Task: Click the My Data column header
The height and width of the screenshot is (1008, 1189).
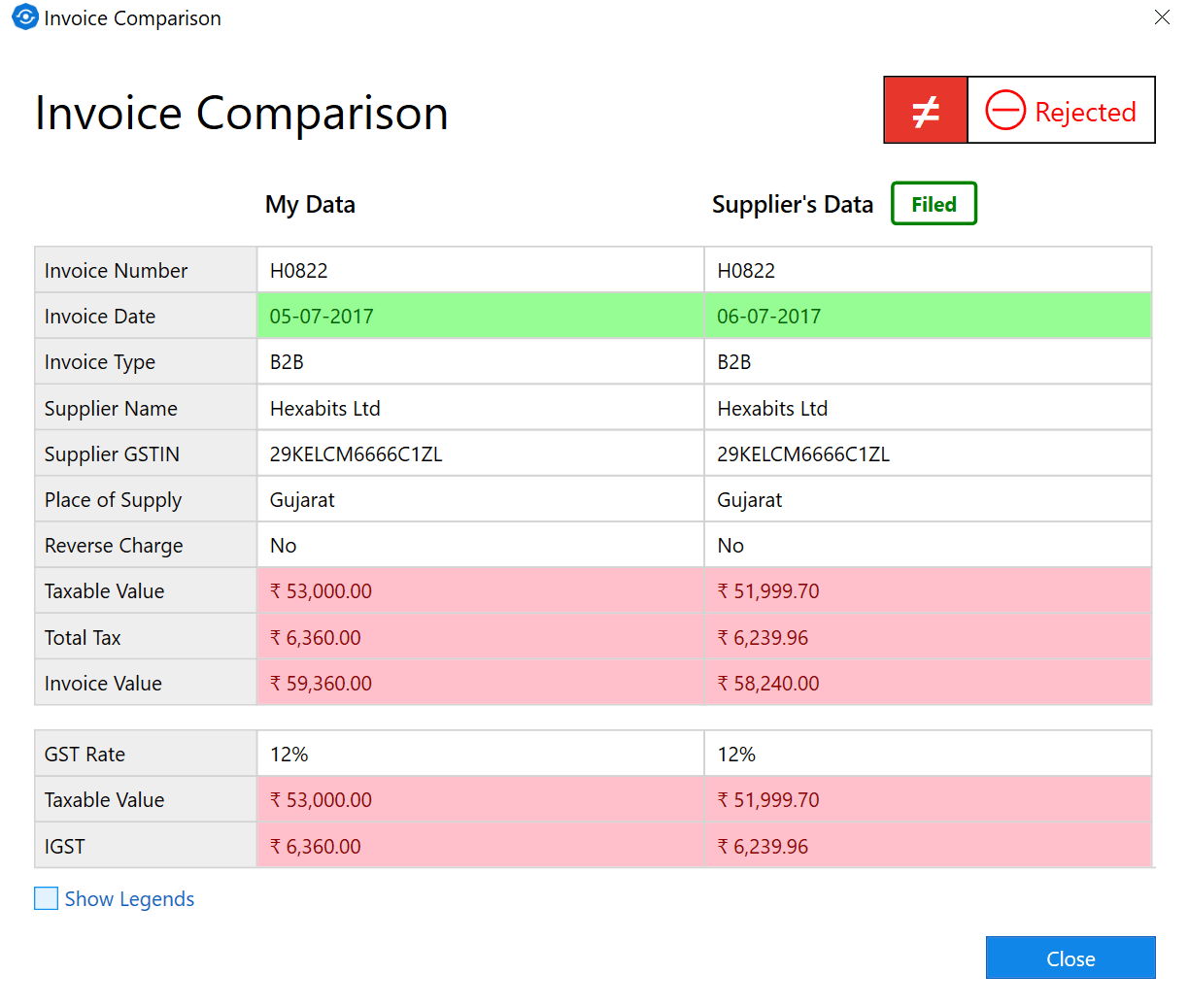Action: click(x=310, y=205)
